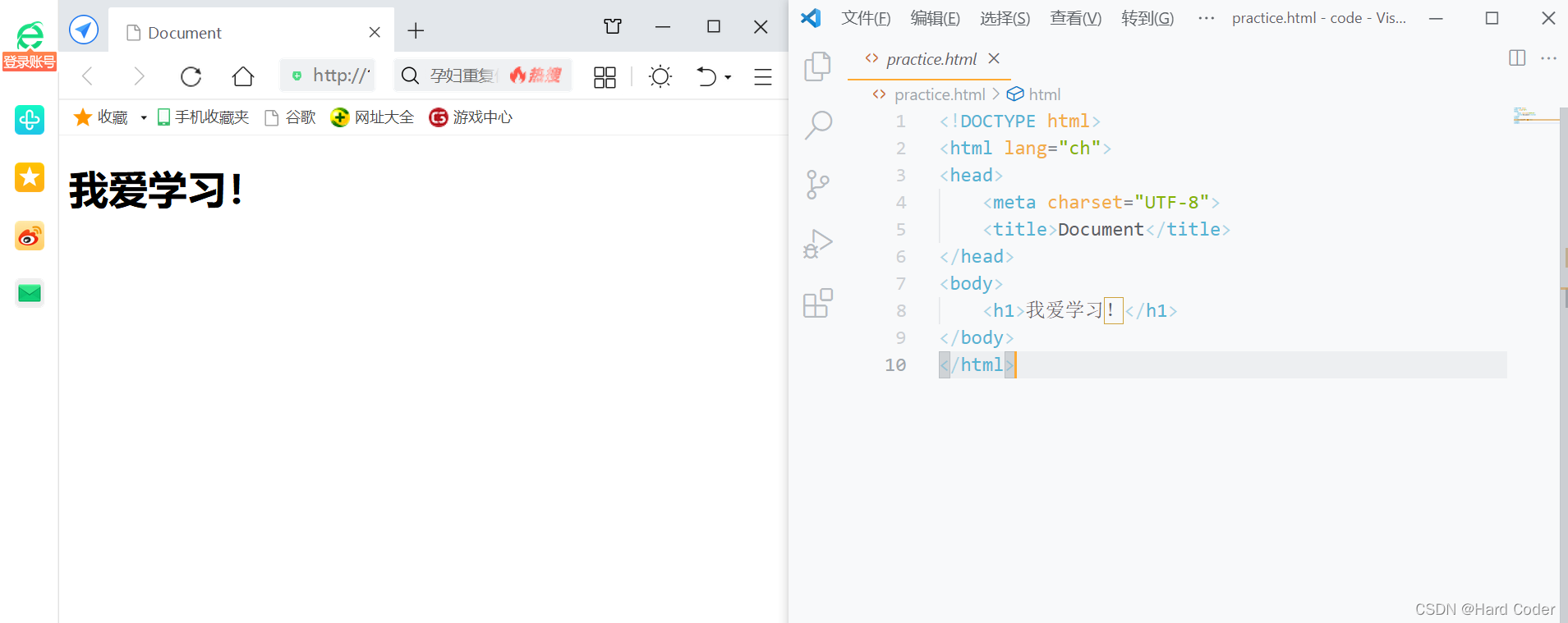Open the green mail sidebar icon

tap(30, 293)
